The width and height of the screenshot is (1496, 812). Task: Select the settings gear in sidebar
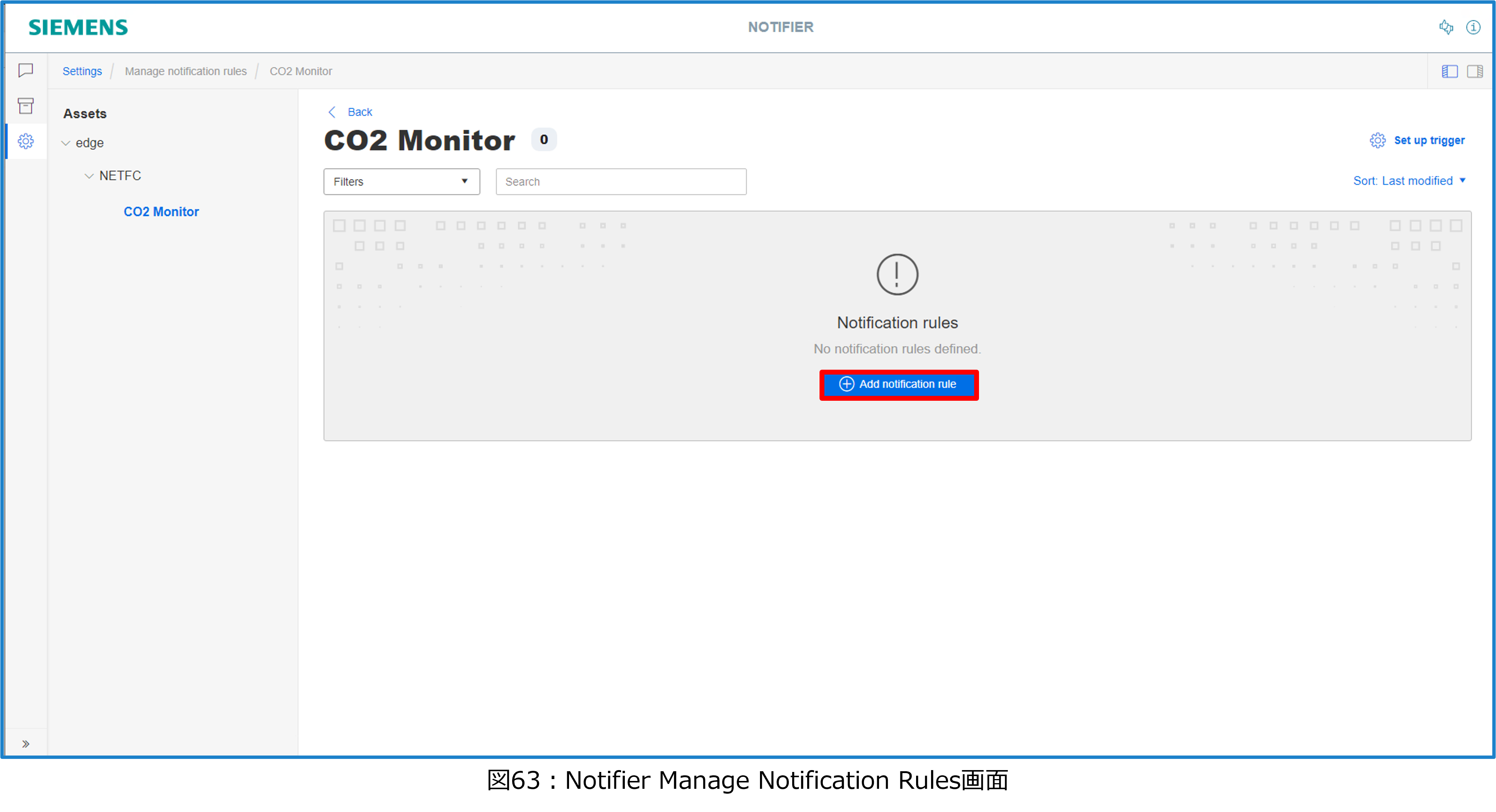(25, 141)
